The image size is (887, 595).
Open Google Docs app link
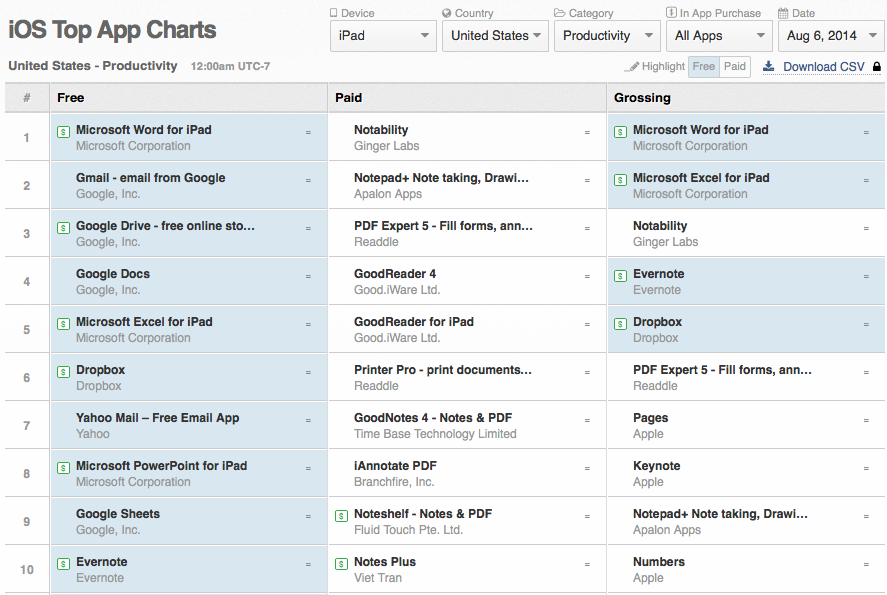pos(113,274)
